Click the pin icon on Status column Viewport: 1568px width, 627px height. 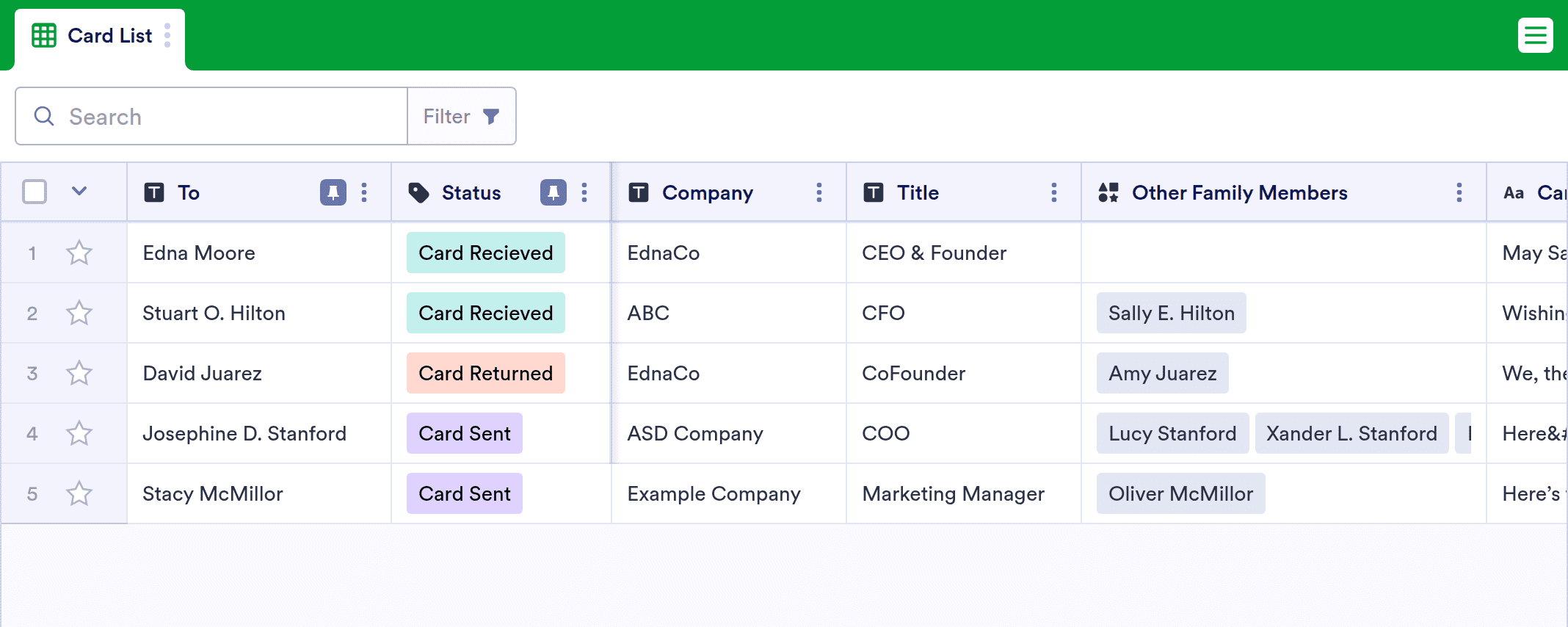click(553, 192)
